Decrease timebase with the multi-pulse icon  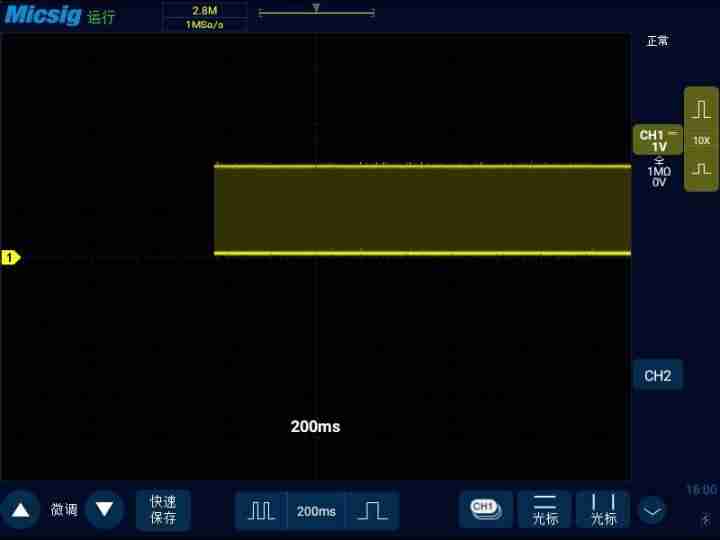(261, 511)
